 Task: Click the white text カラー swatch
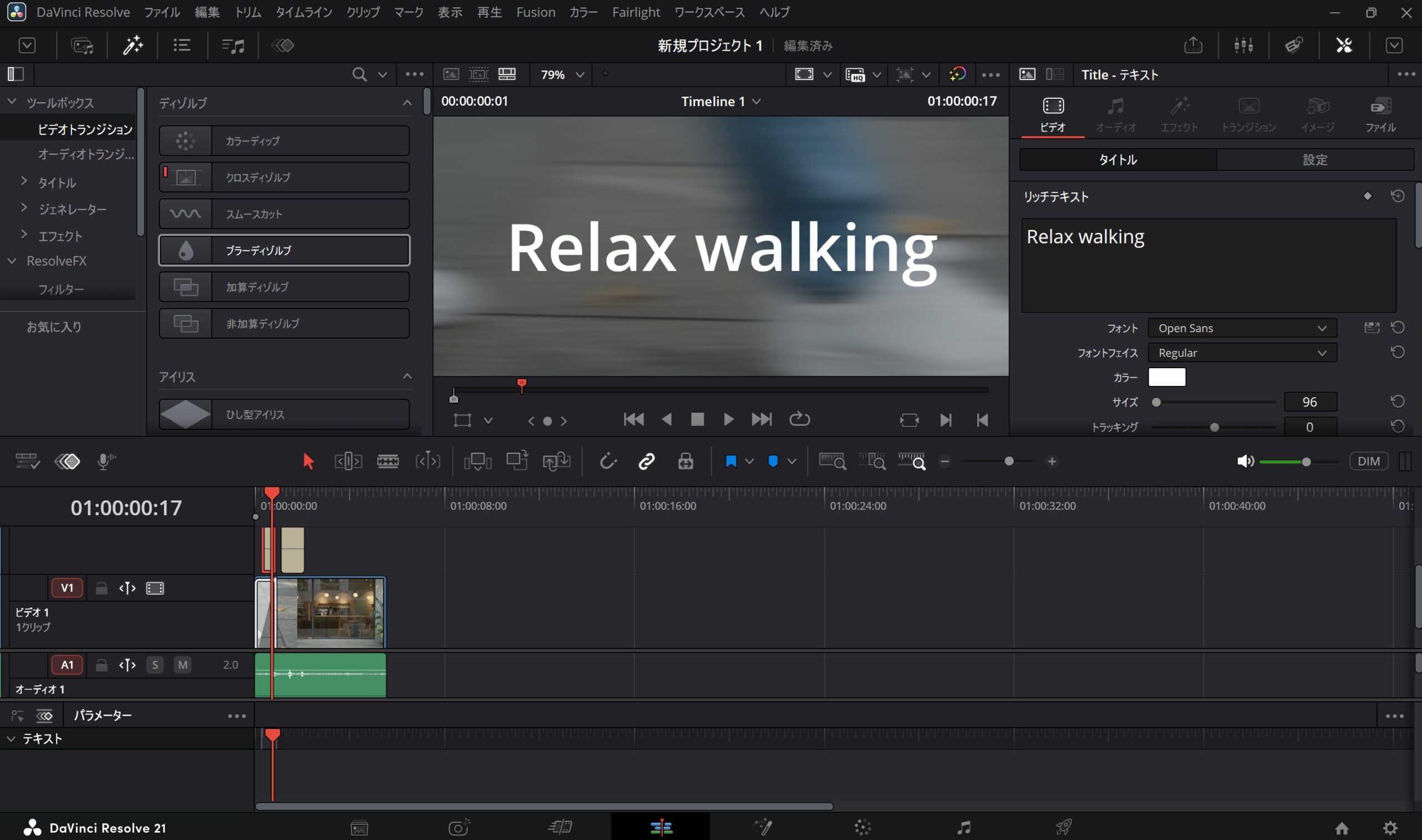pyautogui.click(x=1166, y=378)
